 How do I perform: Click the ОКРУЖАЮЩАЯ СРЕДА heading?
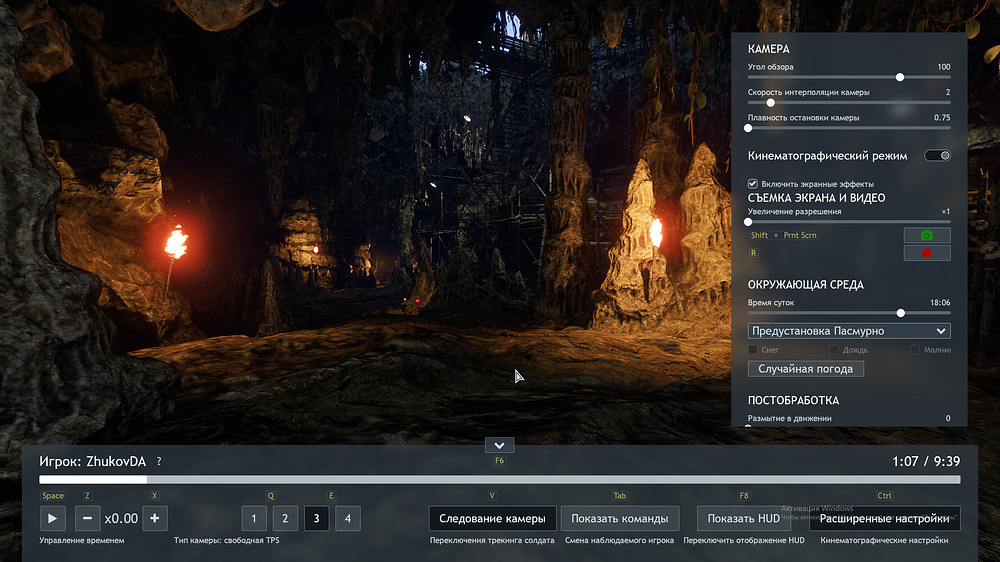tap(805, 285)
